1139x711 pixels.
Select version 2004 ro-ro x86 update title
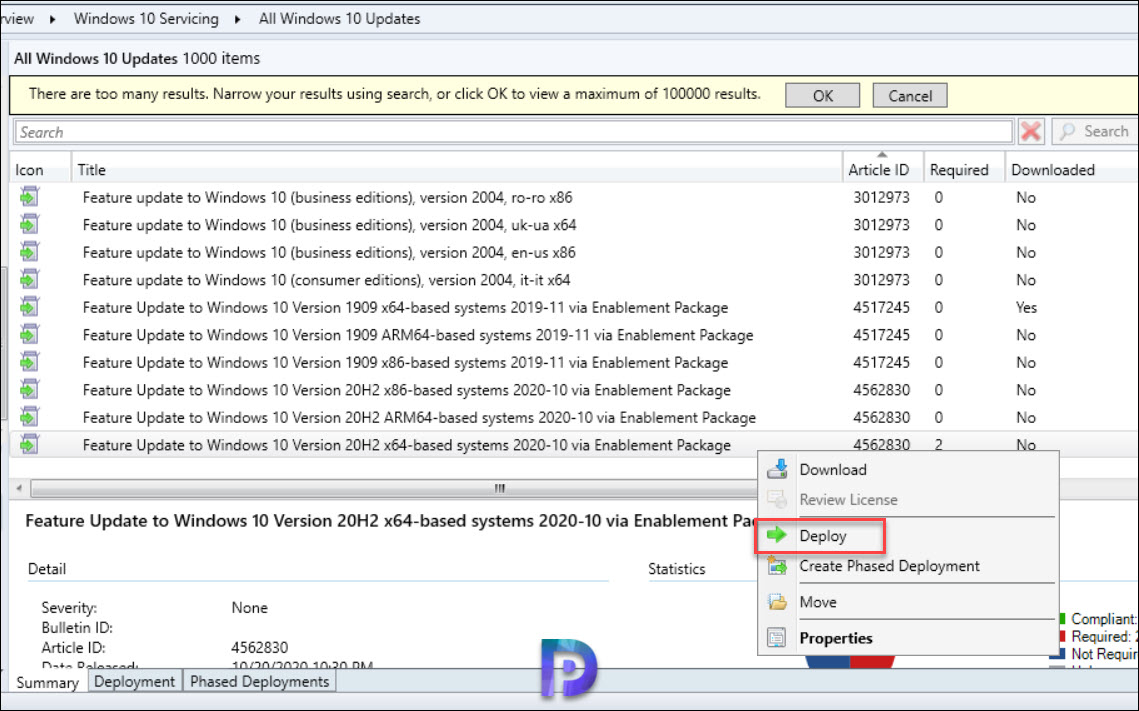(x=327, y=198)
